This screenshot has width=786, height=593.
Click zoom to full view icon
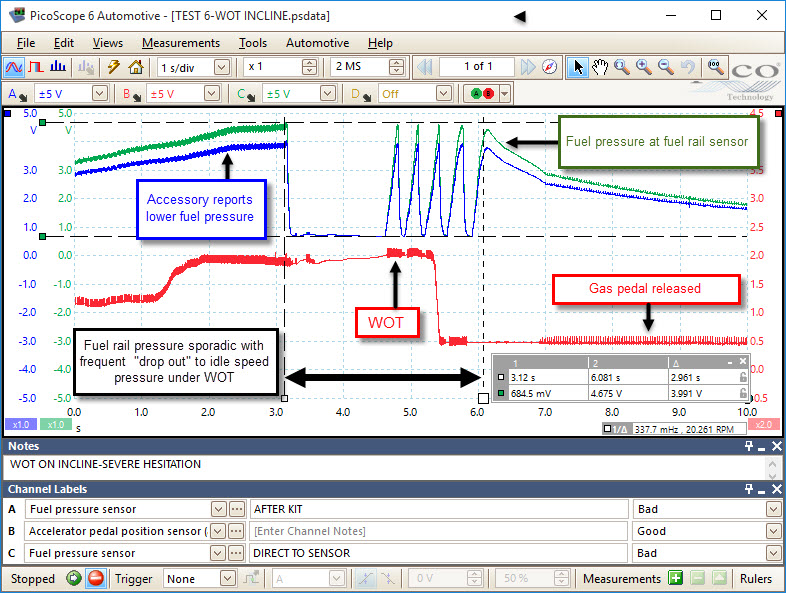click(716, 67)
